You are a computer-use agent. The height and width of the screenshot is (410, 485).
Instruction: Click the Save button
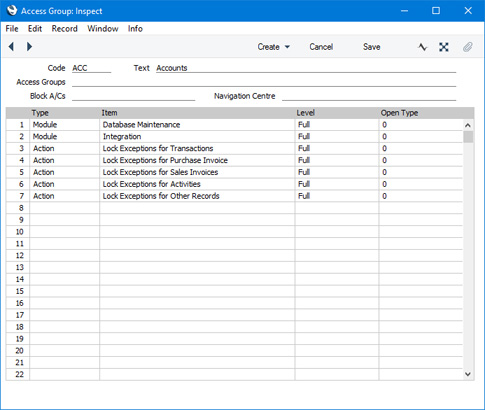pyautogui.click(x=372, y=47)
